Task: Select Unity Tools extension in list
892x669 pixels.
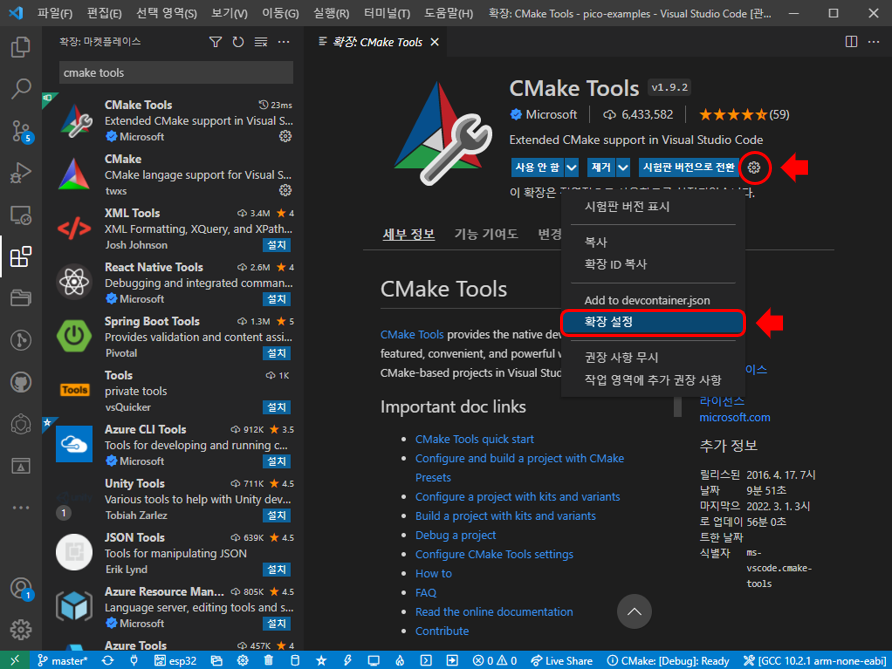Action: click(175, 499)
